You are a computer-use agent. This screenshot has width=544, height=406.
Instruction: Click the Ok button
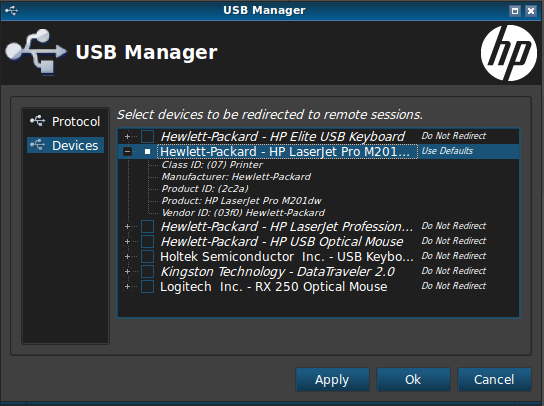tap(413, 380)
